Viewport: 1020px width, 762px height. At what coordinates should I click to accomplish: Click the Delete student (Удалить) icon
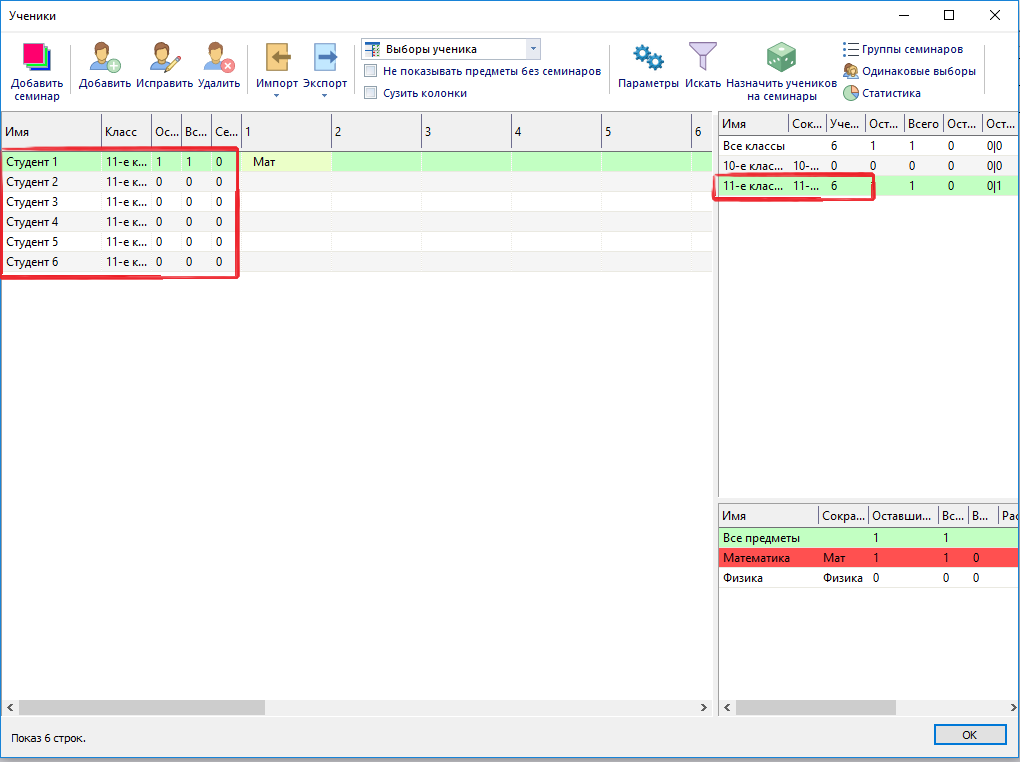219,58
